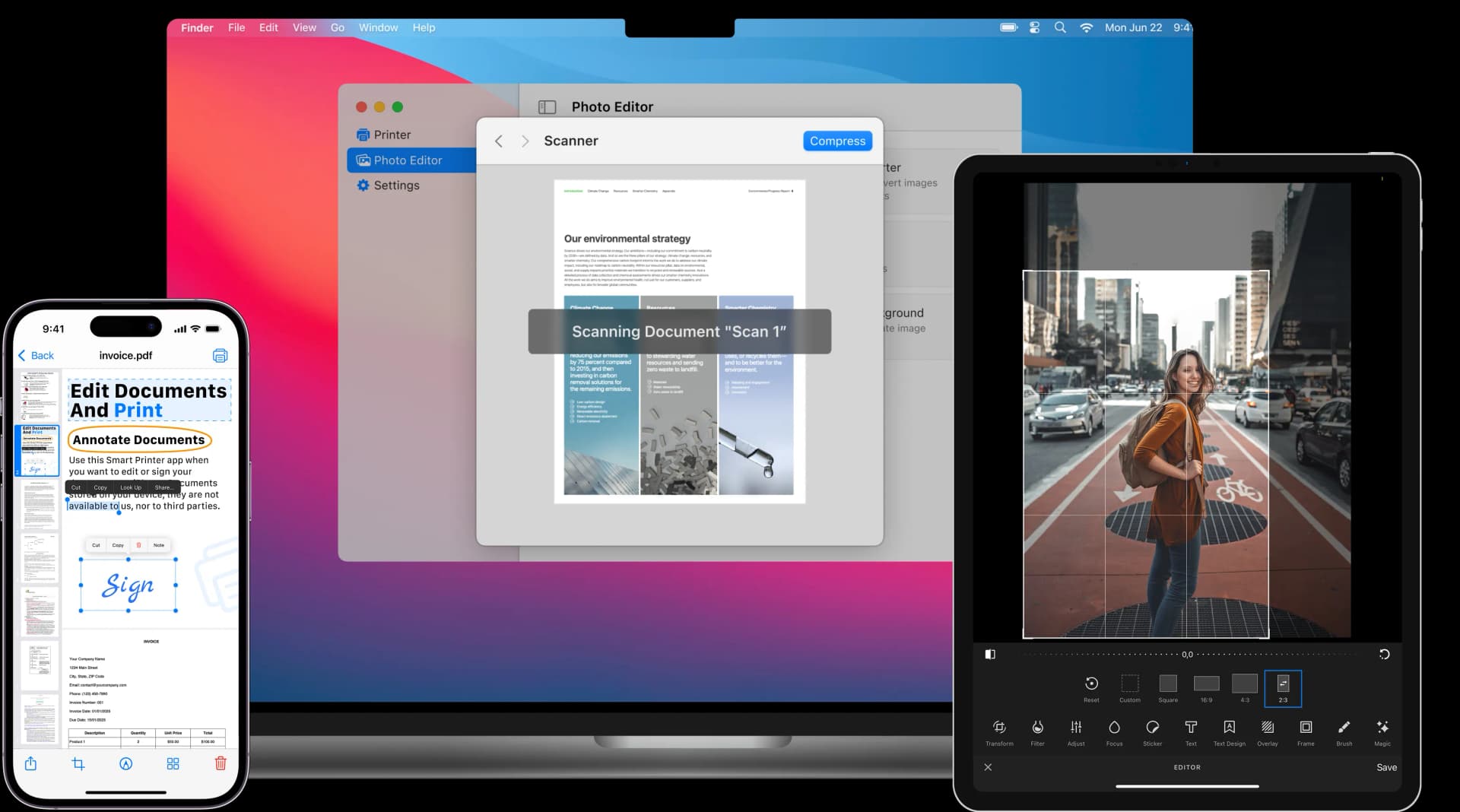Select the highlighted second page thumbnail on iPhone

tap(37, 450)
